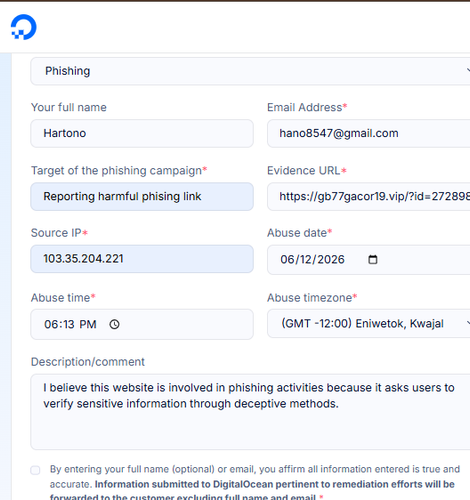Image resolution: width=470 pixels, height=500 pixels.
Task: Click into the Evidence URL field
Action: tap(368, 196)
